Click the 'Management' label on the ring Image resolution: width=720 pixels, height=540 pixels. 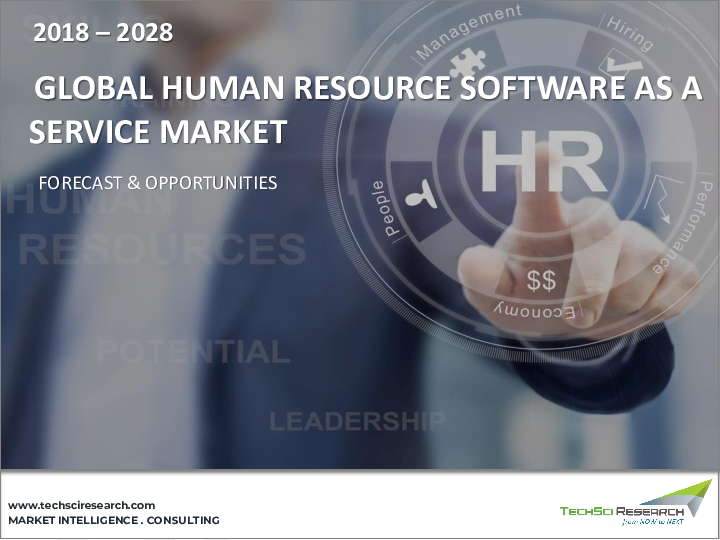pos(468,31)
